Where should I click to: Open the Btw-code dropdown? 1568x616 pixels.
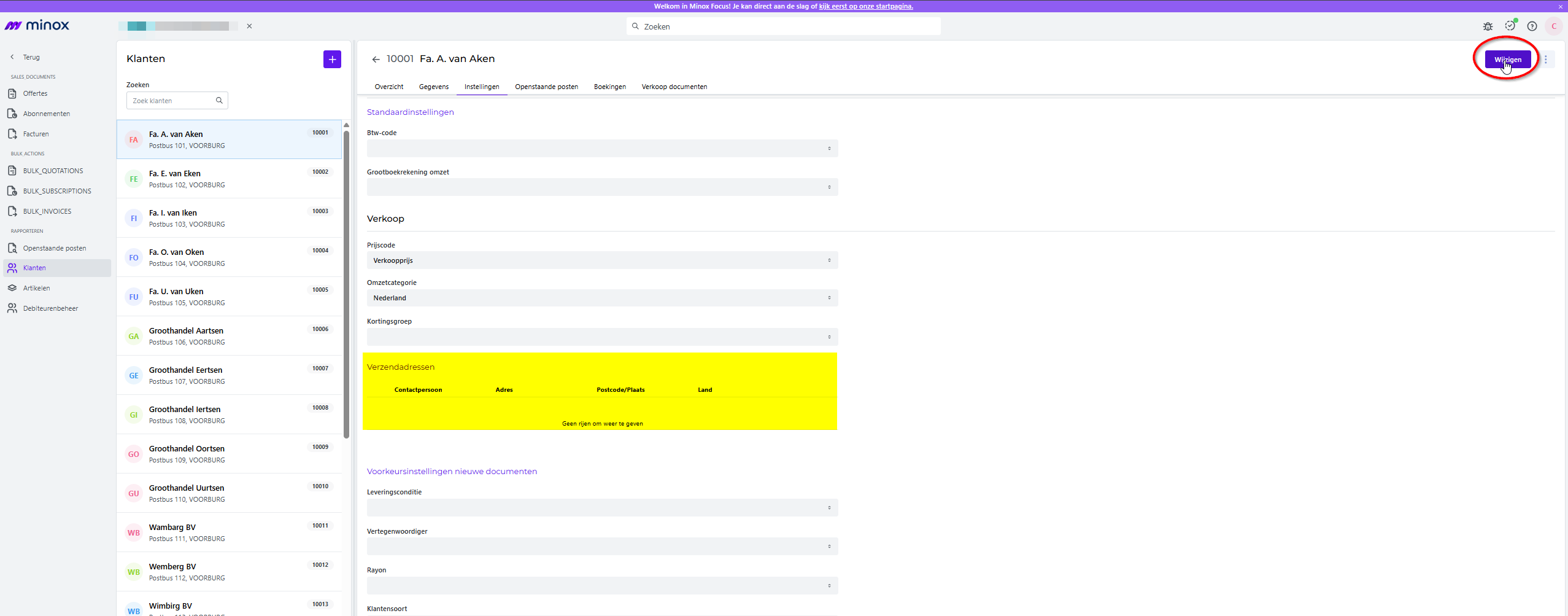coord(602,149)
